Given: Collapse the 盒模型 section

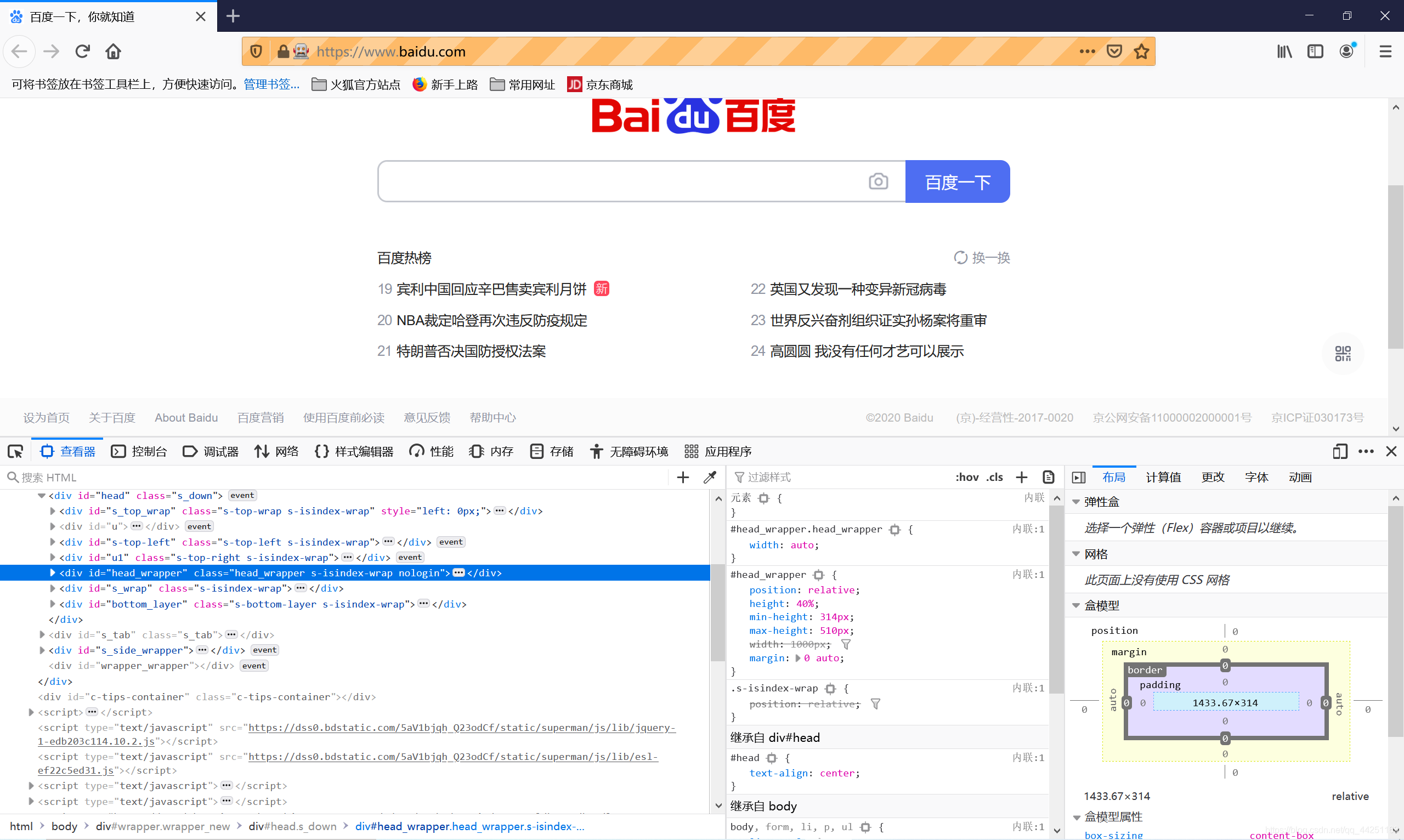Looking at the screenshot, I should [1075, 606].
